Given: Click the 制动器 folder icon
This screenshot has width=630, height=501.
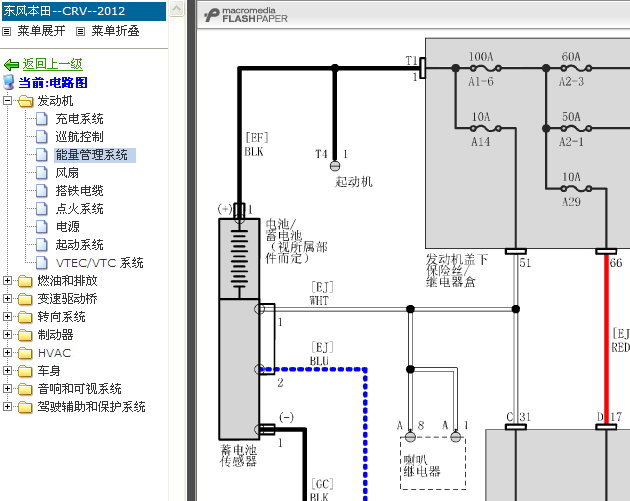Looking at the screenshot, I should pos(25,335).
